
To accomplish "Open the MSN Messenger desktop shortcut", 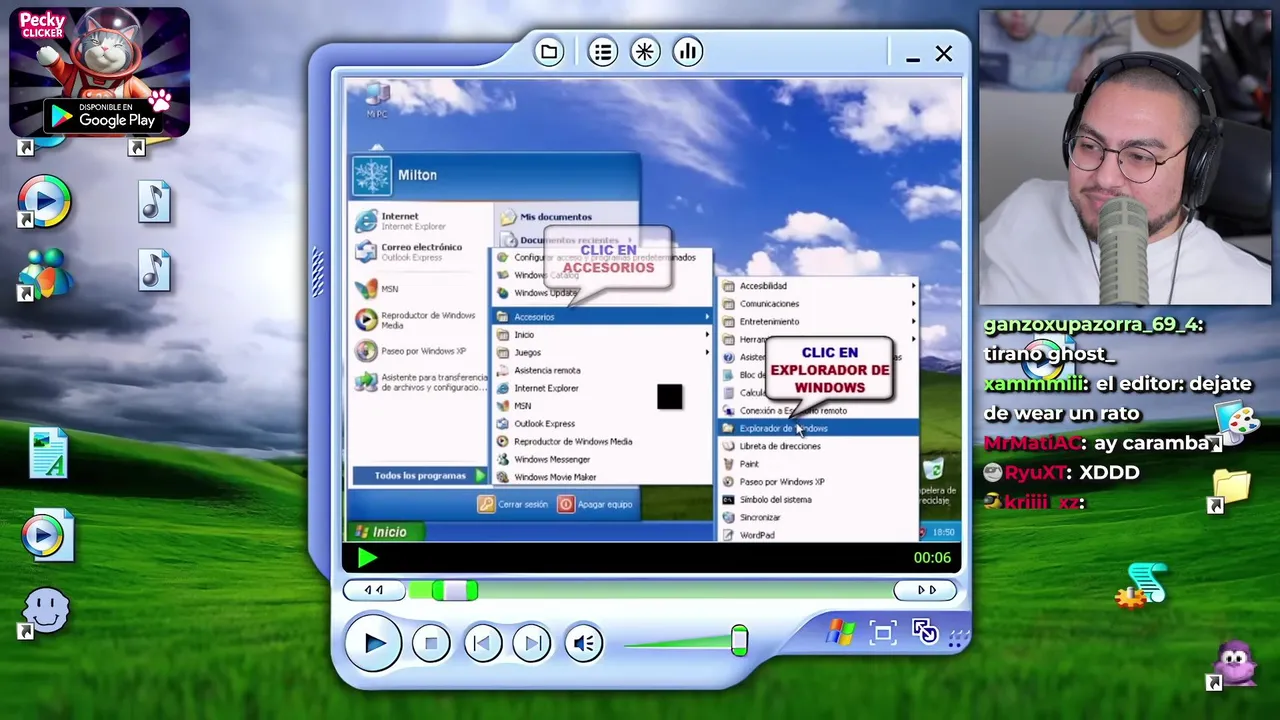I will coord(43,274).
